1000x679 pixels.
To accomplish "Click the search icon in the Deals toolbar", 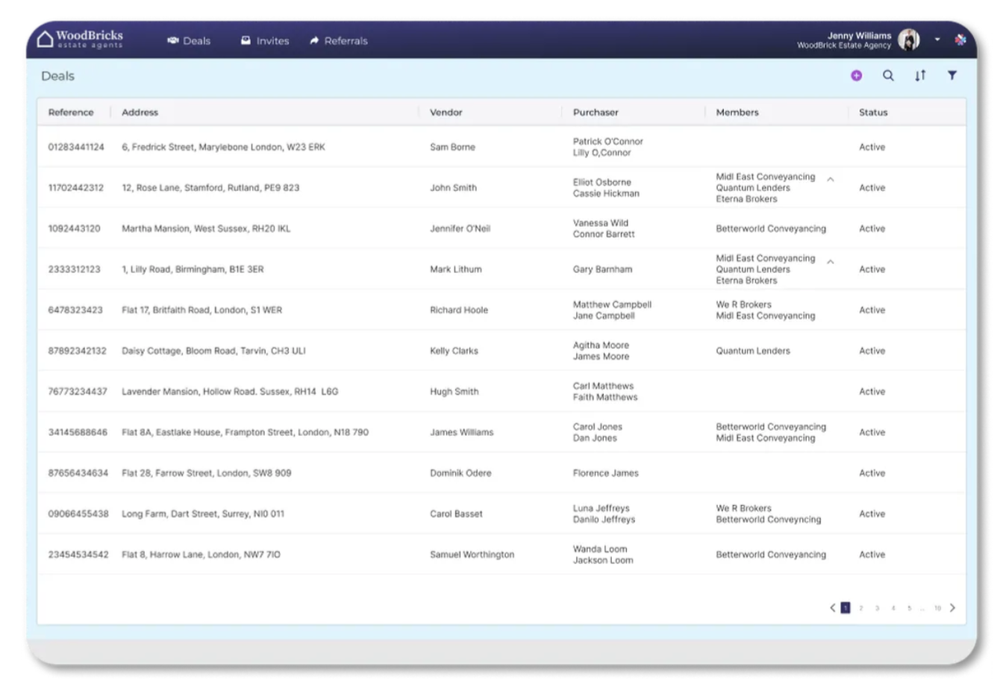I will [888, 75].
